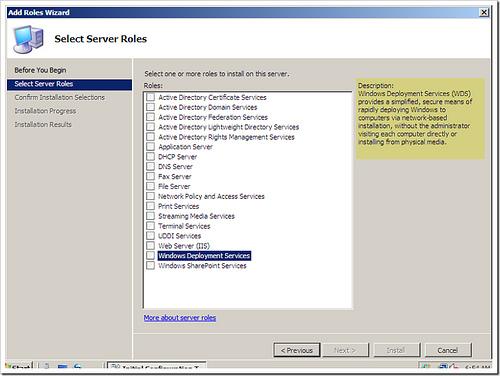The height and width of the screenshot is (376, 500).
Task: Check Active Directory Rights Management Services
Action: coord(150,137)
